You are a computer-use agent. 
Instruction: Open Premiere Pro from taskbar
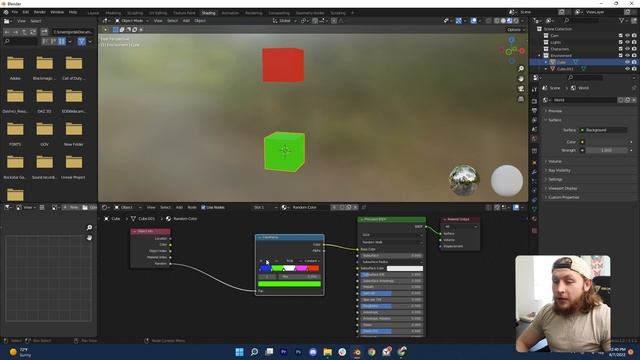[x=284, y=352]
